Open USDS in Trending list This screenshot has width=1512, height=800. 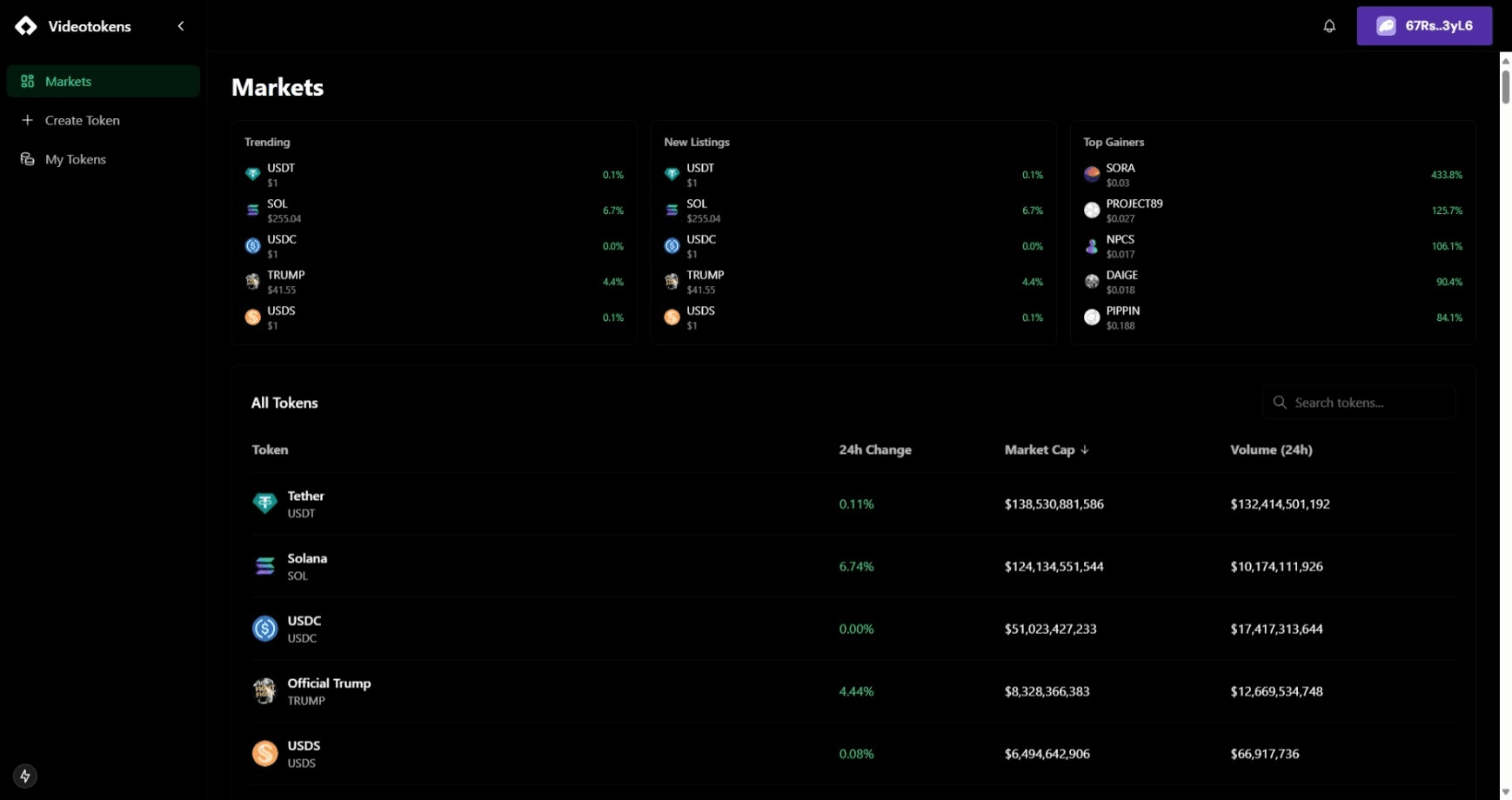pos(434,317)
